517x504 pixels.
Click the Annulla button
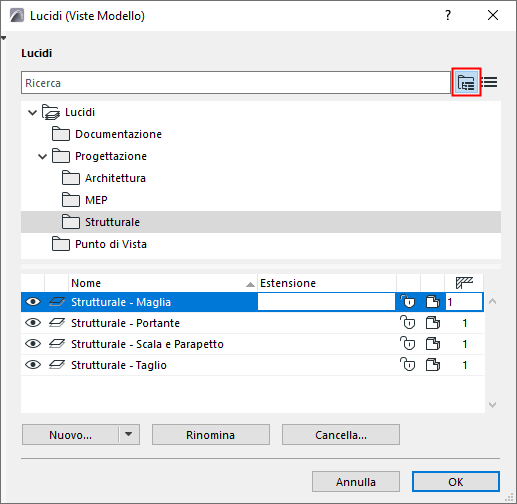[x=356, y=482]
